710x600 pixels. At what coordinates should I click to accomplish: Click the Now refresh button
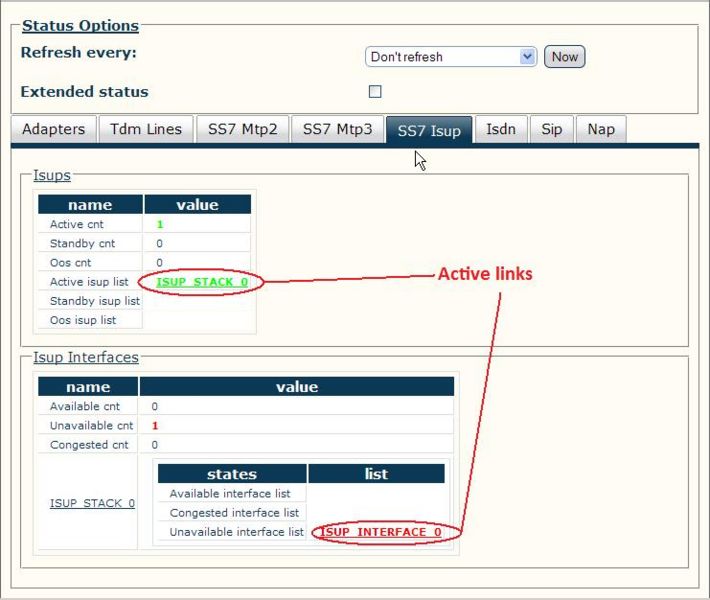tap(564, 57)
